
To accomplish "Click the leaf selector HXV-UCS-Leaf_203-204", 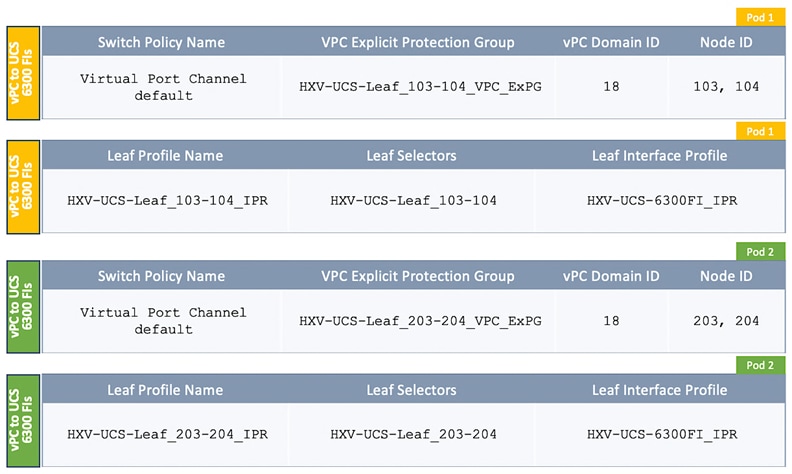I will [x=413, y=435].
